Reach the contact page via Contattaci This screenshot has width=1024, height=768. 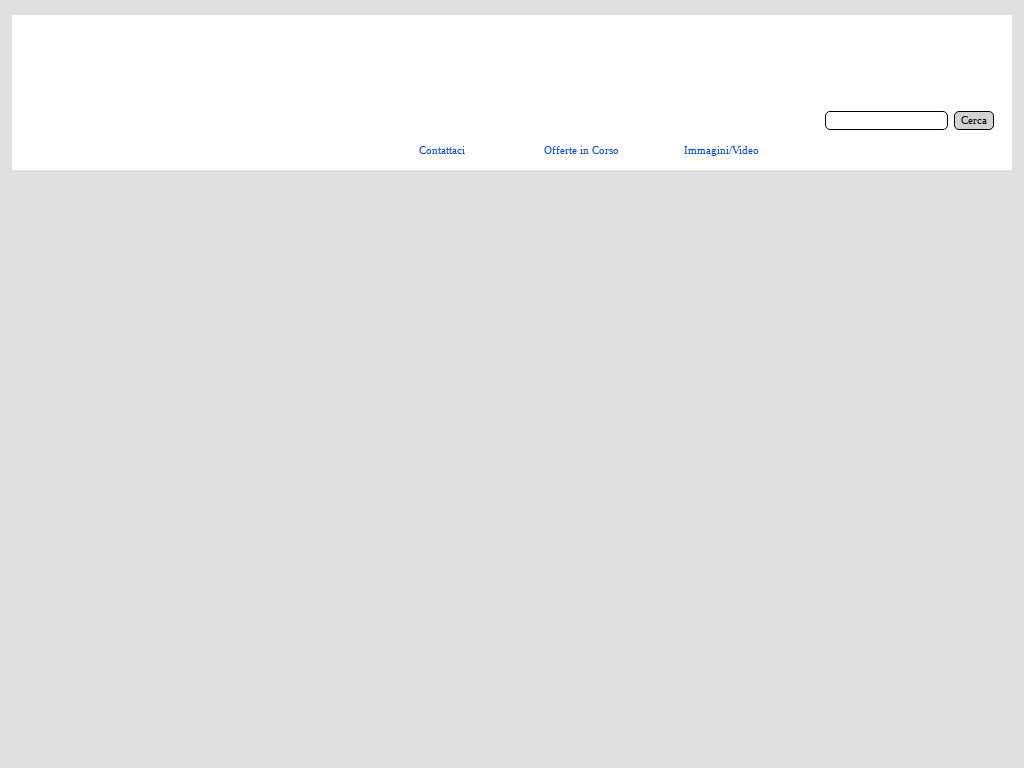442,151
